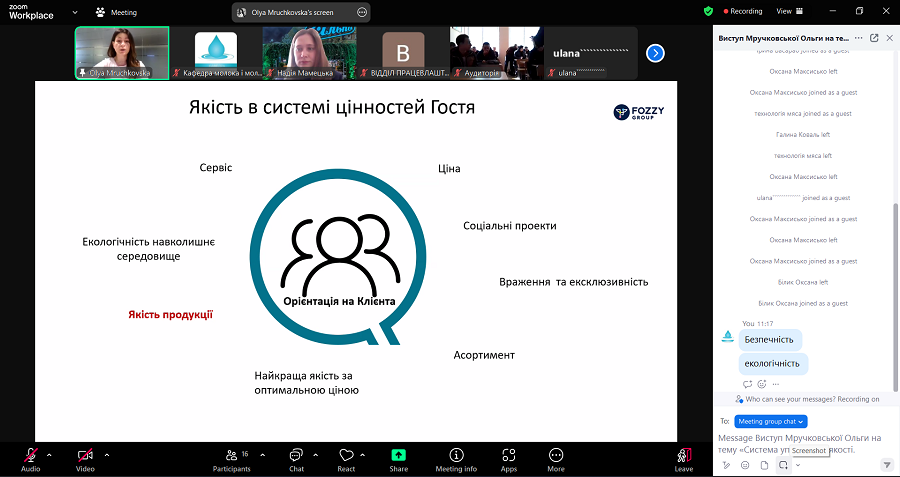This screenshot has width=900, height=477.
Task: Pop out the chat panel
Action: point(874,38)
